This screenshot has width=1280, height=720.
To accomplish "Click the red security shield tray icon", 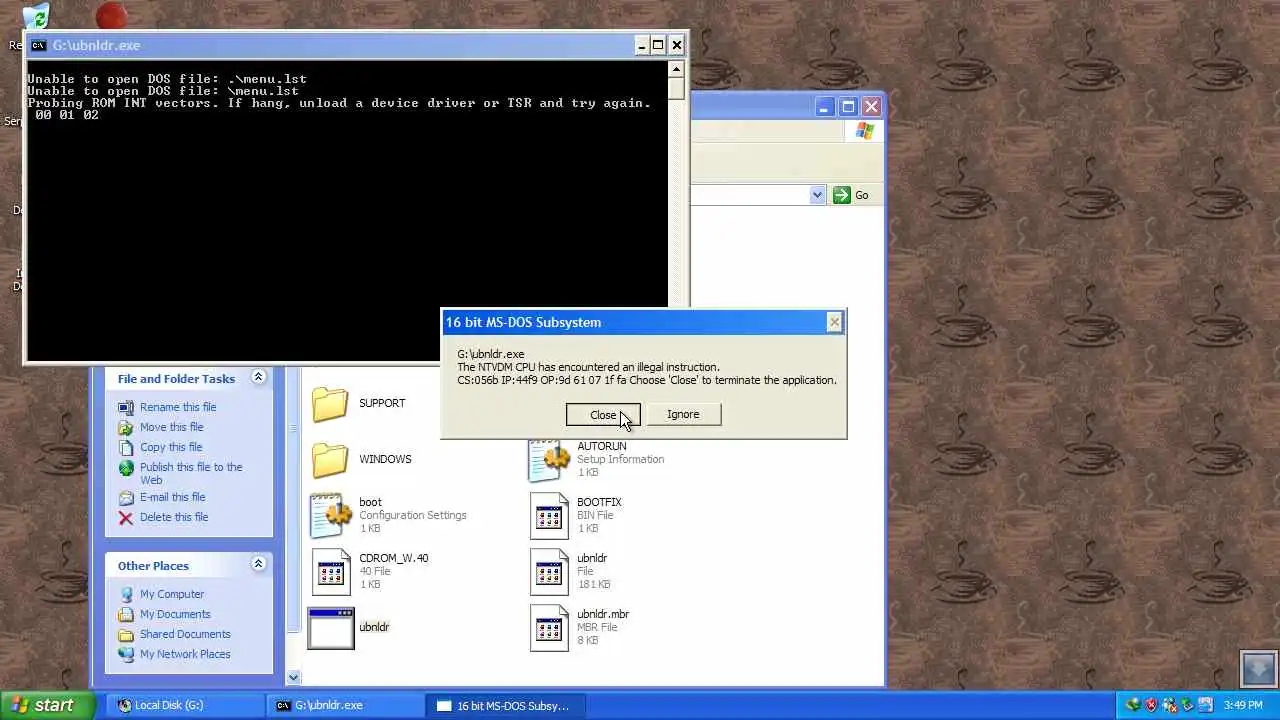I will point(1151,705).
